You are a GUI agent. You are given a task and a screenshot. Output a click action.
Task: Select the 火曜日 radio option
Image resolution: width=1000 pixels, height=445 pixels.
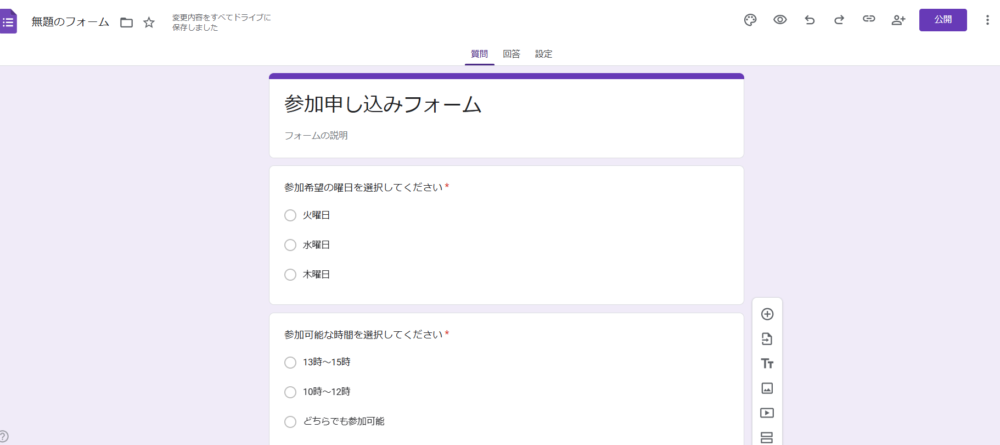point(290,215)
